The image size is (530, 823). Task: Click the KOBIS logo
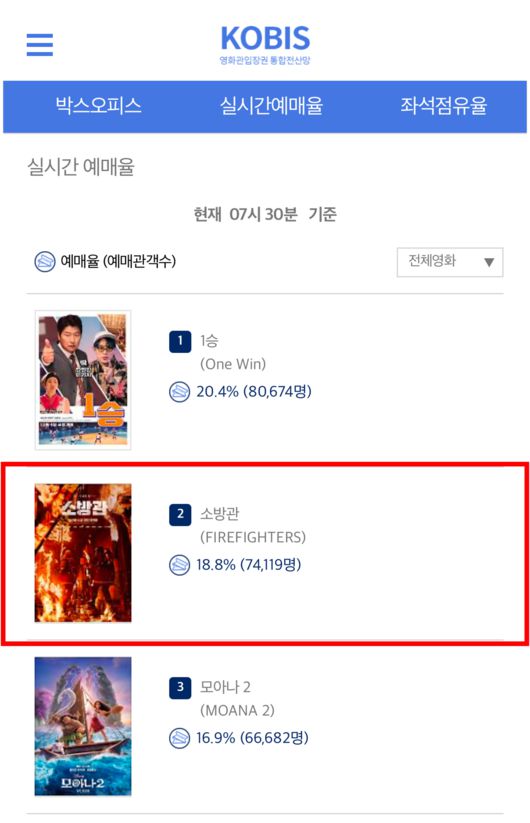pyautogui.click(x=265, y=44)
